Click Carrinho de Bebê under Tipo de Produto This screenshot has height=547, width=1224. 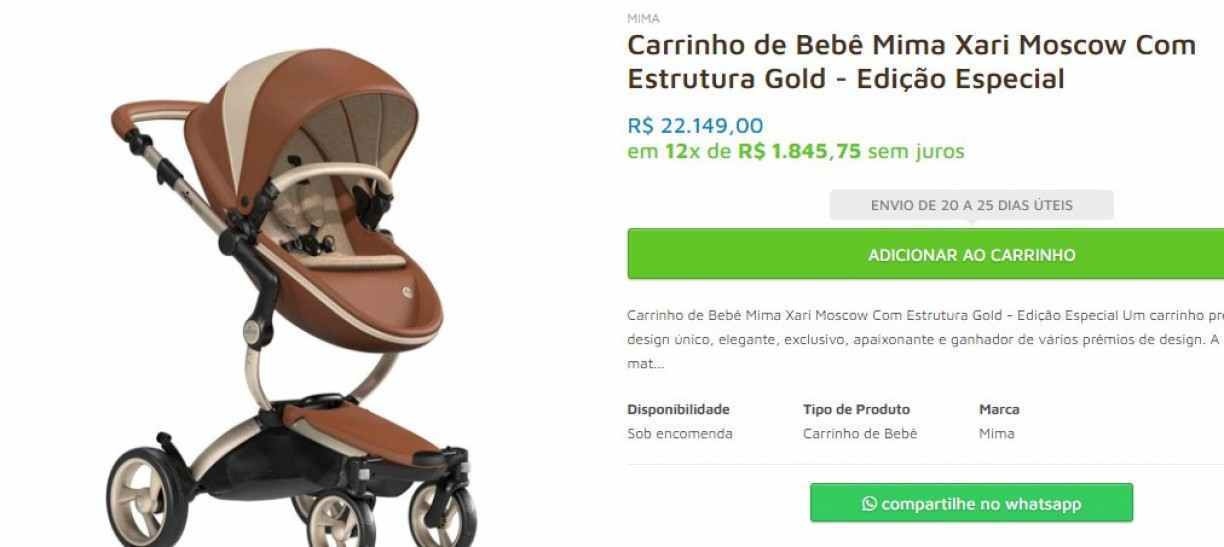tap(860, 433)
